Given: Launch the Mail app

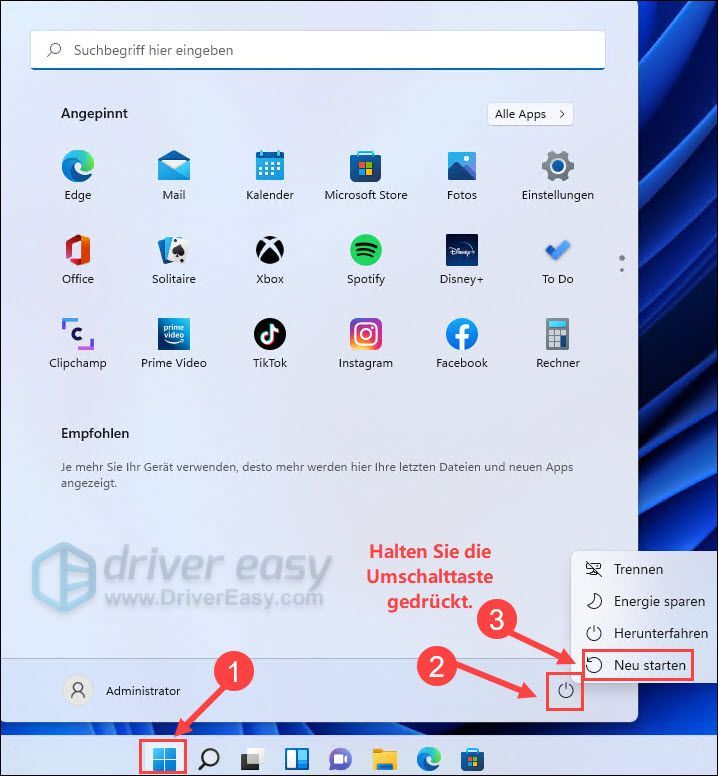Looking at the screenshot, I should click(x=174, y=175).
